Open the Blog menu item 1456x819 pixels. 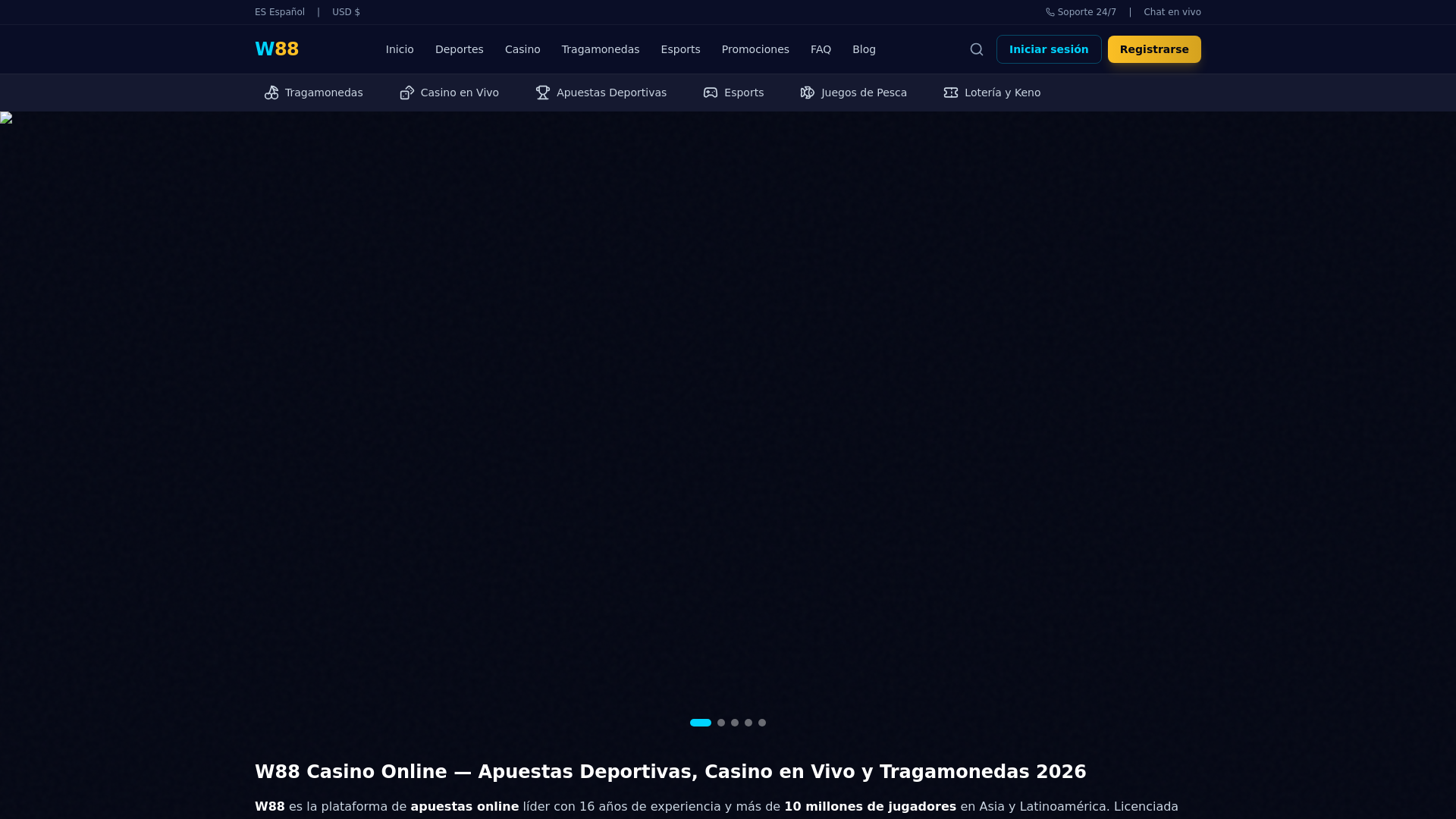pyautogui.click(x=864, y=49)
